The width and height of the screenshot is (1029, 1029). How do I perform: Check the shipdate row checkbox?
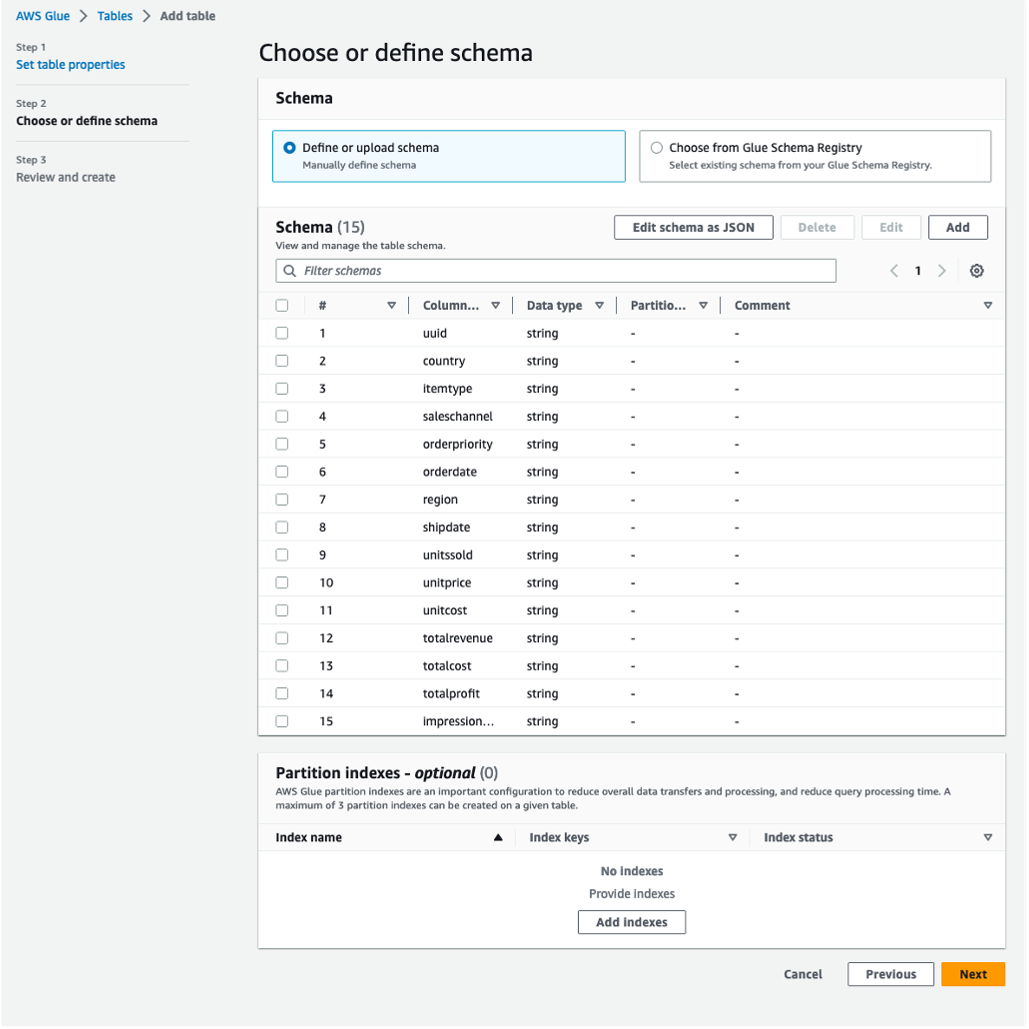tap(282, 528)
